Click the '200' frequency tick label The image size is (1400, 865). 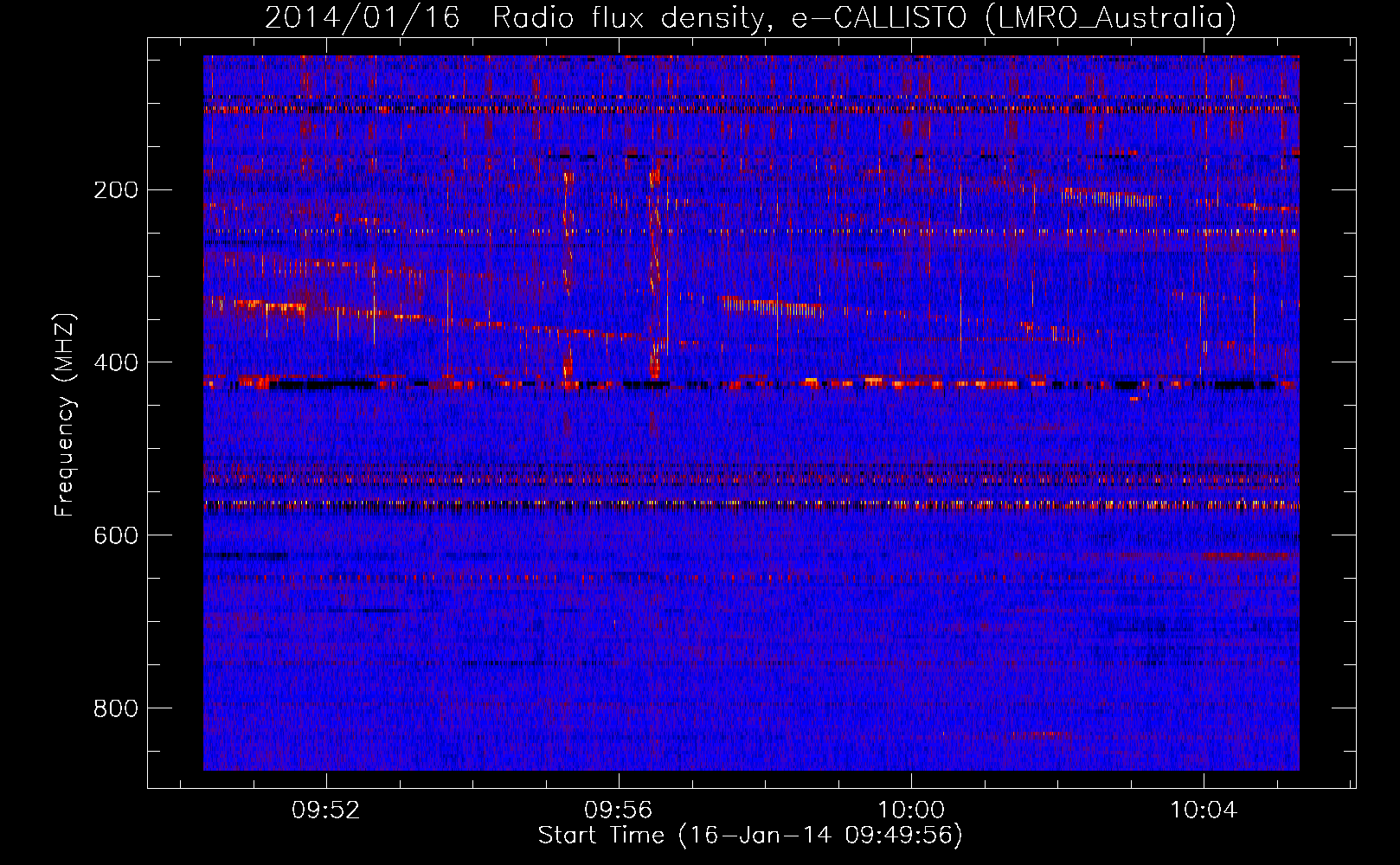[116, 189]
